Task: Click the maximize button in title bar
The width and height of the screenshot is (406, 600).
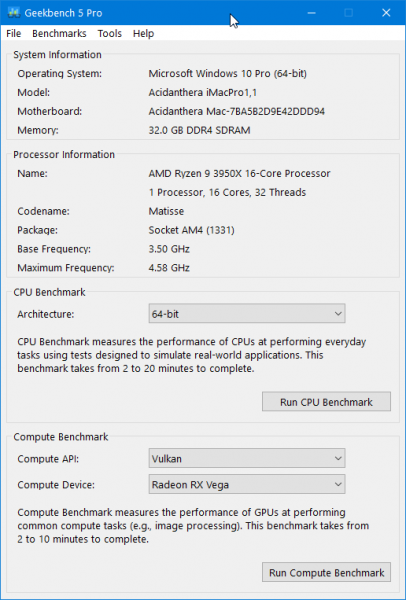Action: pos(348,13)
